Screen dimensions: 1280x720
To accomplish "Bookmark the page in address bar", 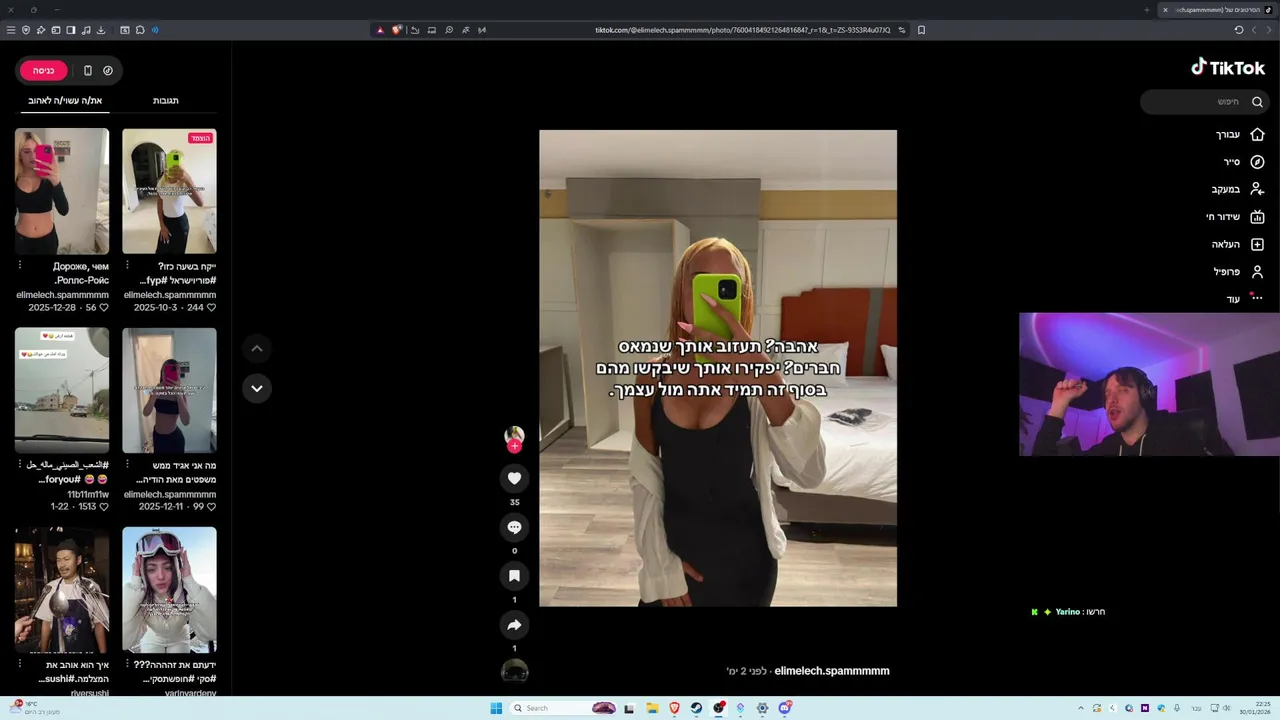I will 921,30.
